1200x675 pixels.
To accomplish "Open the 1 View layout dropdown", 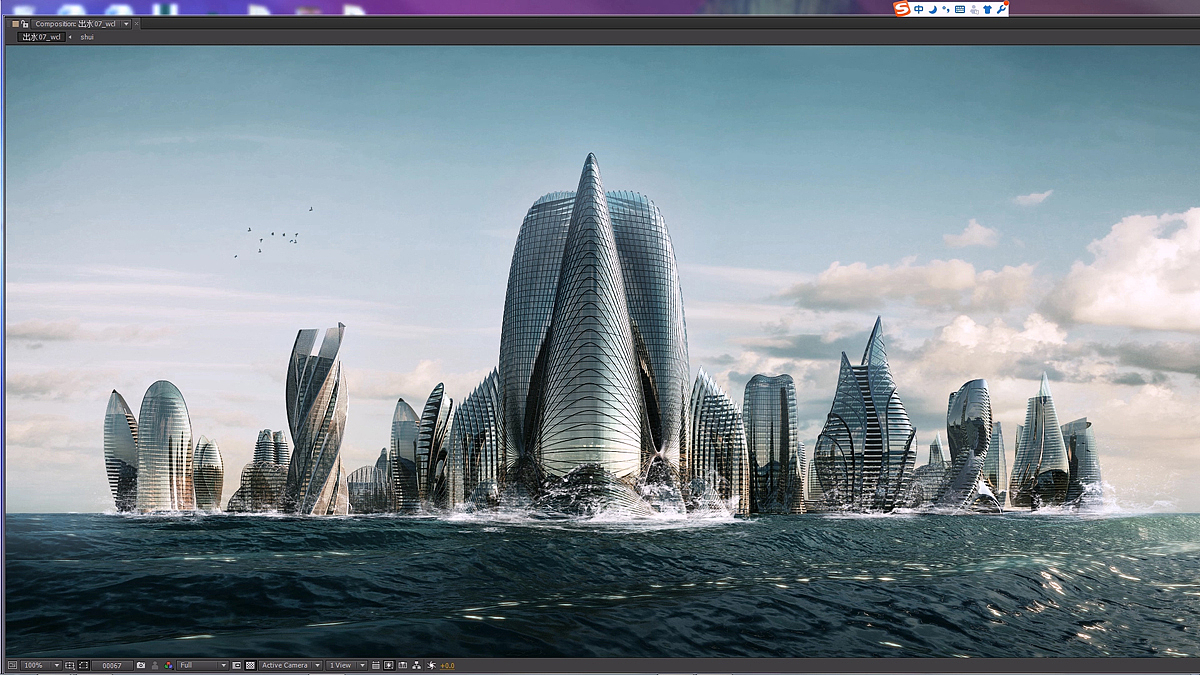I will (x=346, y=665).
